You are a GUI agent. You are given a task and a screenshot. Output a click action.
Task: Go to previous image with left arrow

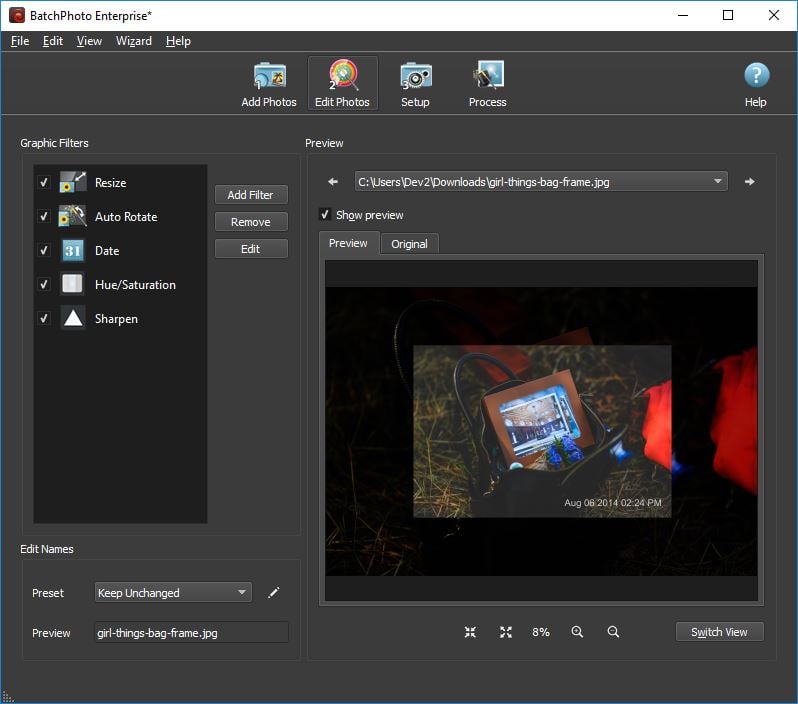pos(333,182)
